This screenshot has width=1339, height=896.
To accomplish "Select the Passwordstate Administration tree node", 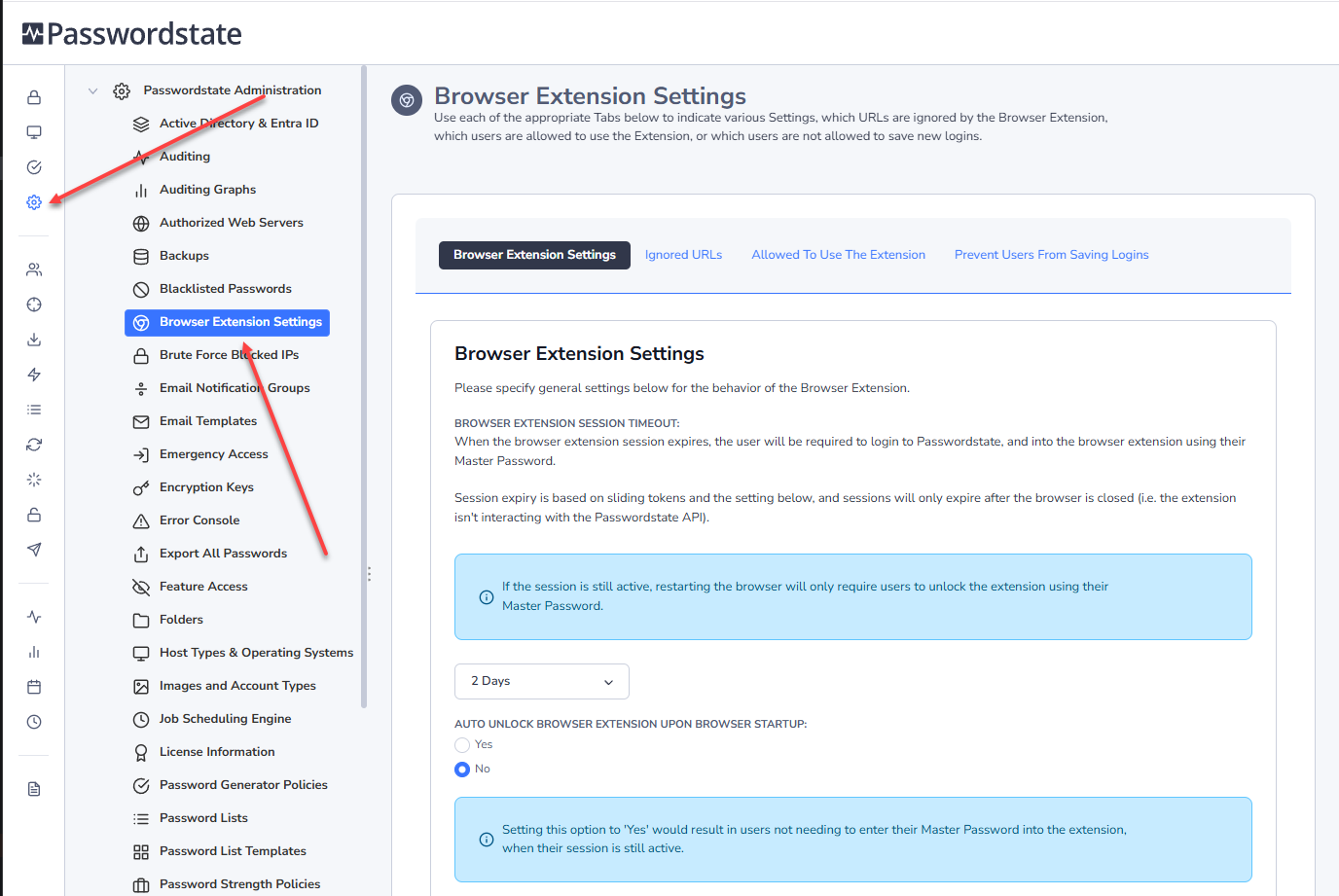I will click(x=232, y=90).
